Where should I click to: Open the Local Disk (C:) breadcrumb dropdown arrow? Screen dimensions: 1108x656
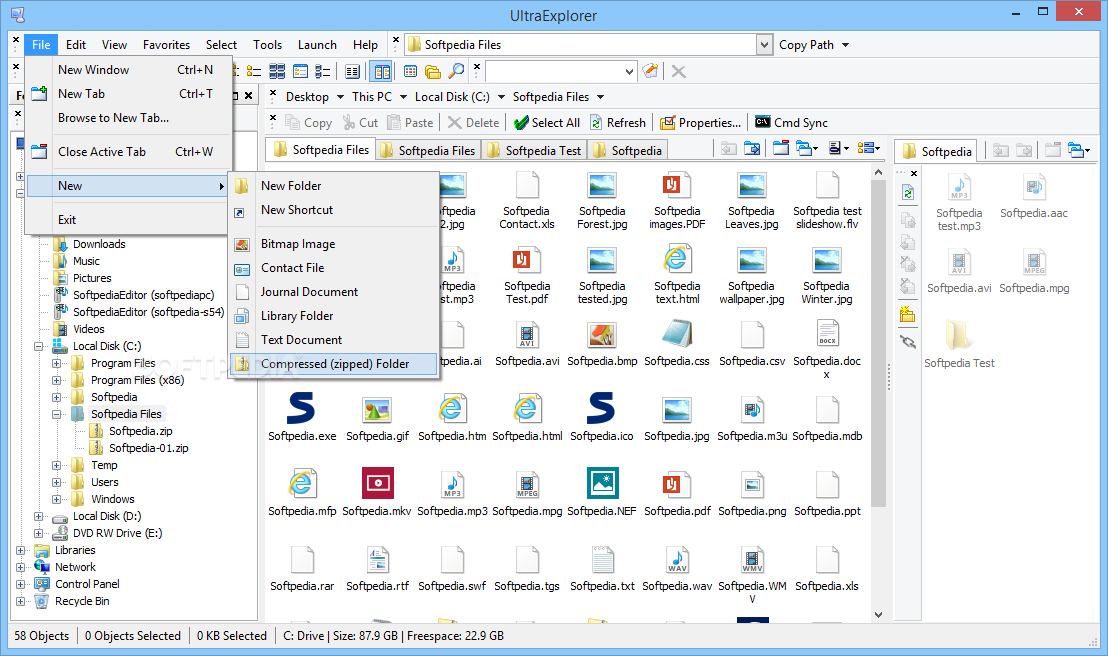(501, 97)
